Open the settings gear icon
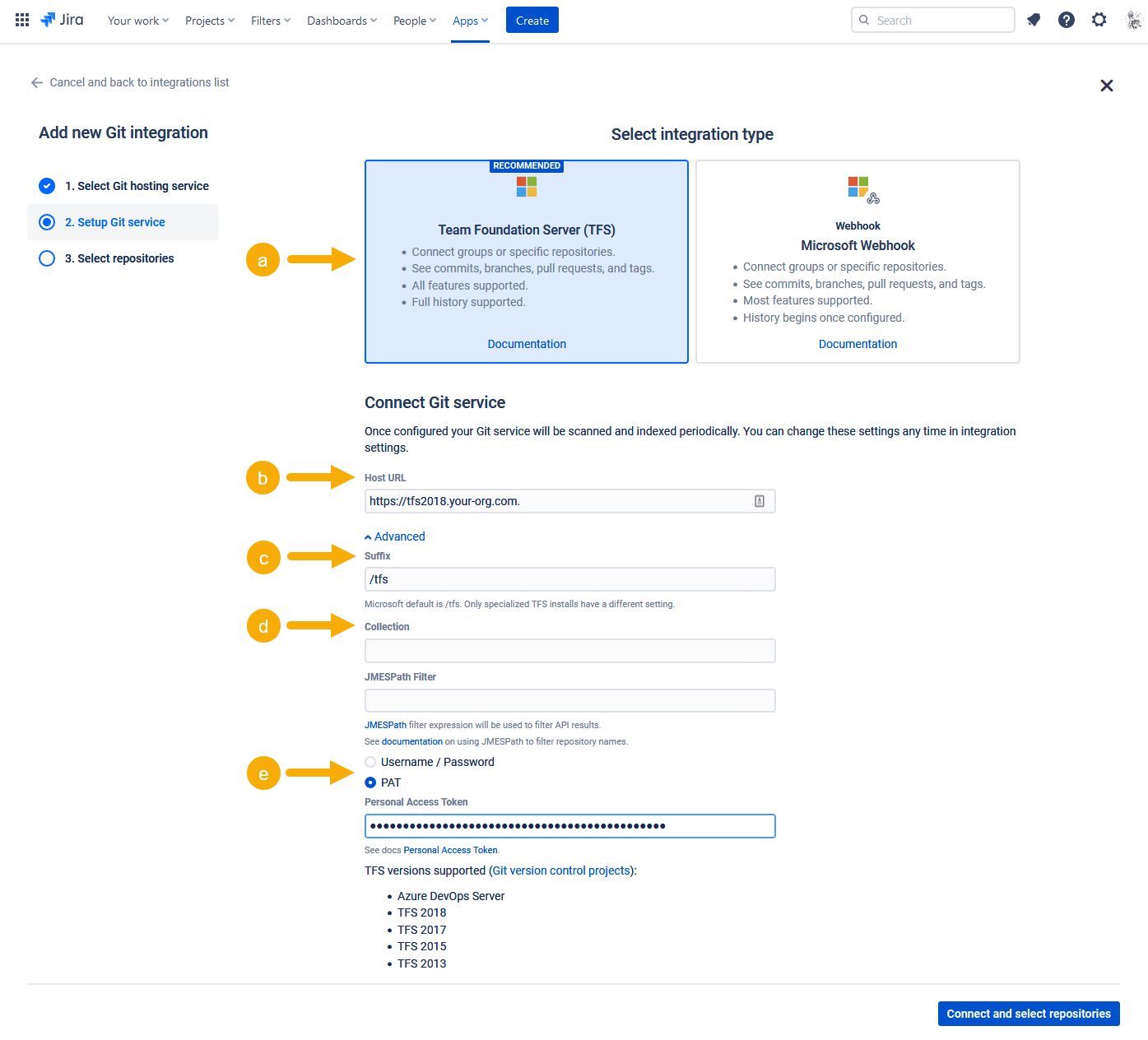This screenshot has width=1148, height=1040. click(1099, 20)
